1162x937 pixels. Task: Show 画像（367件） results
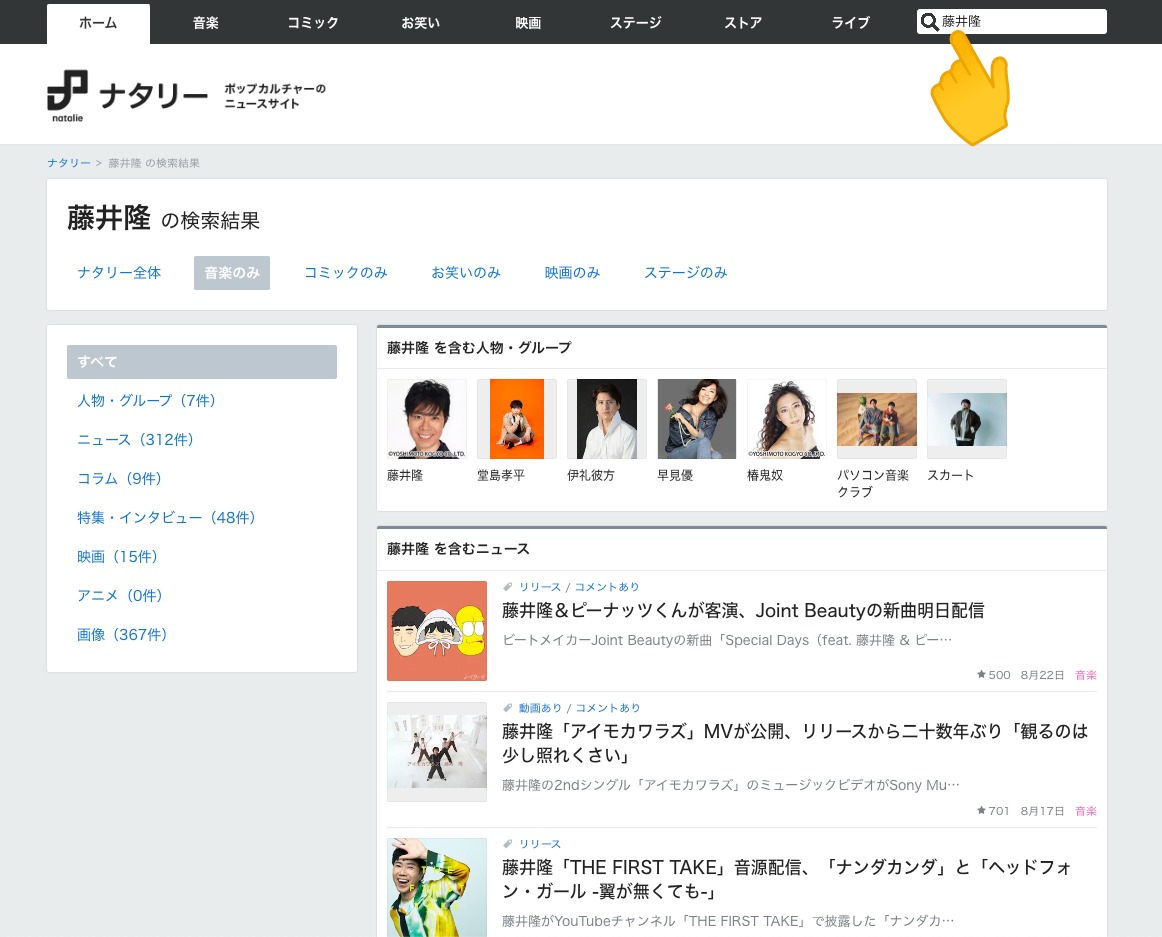(122, 635)
